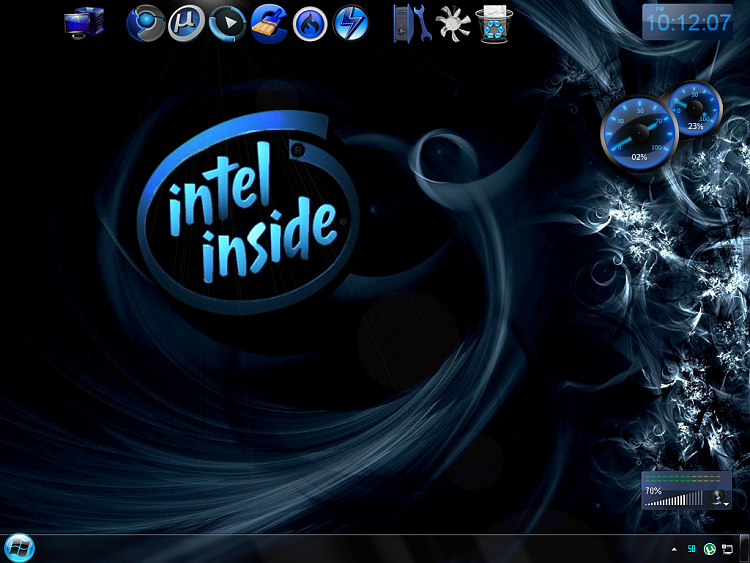
Task: Click the small memory gauge showing 23%
Action: 695,109
